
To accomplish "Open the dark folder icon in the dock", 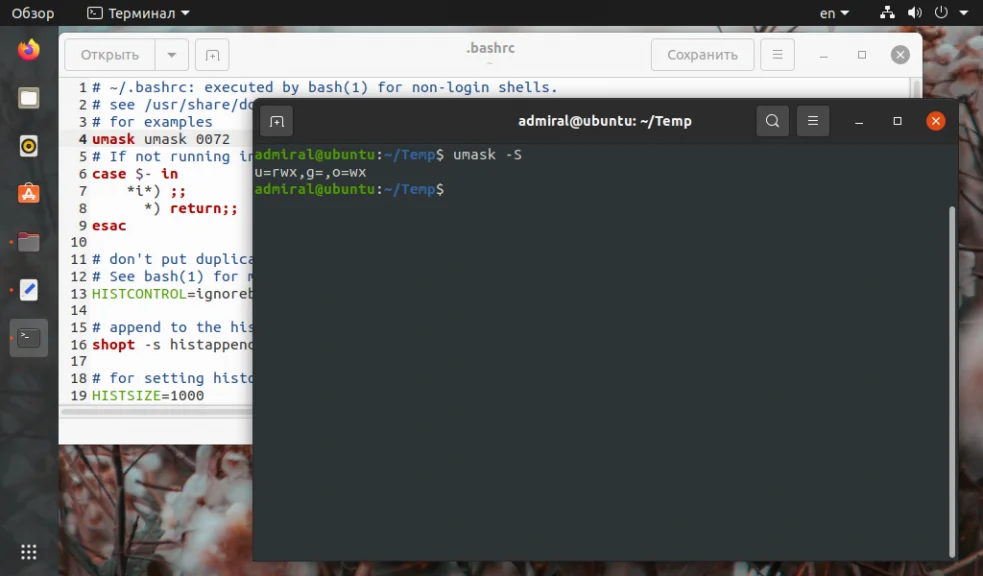I will [28, 242].
